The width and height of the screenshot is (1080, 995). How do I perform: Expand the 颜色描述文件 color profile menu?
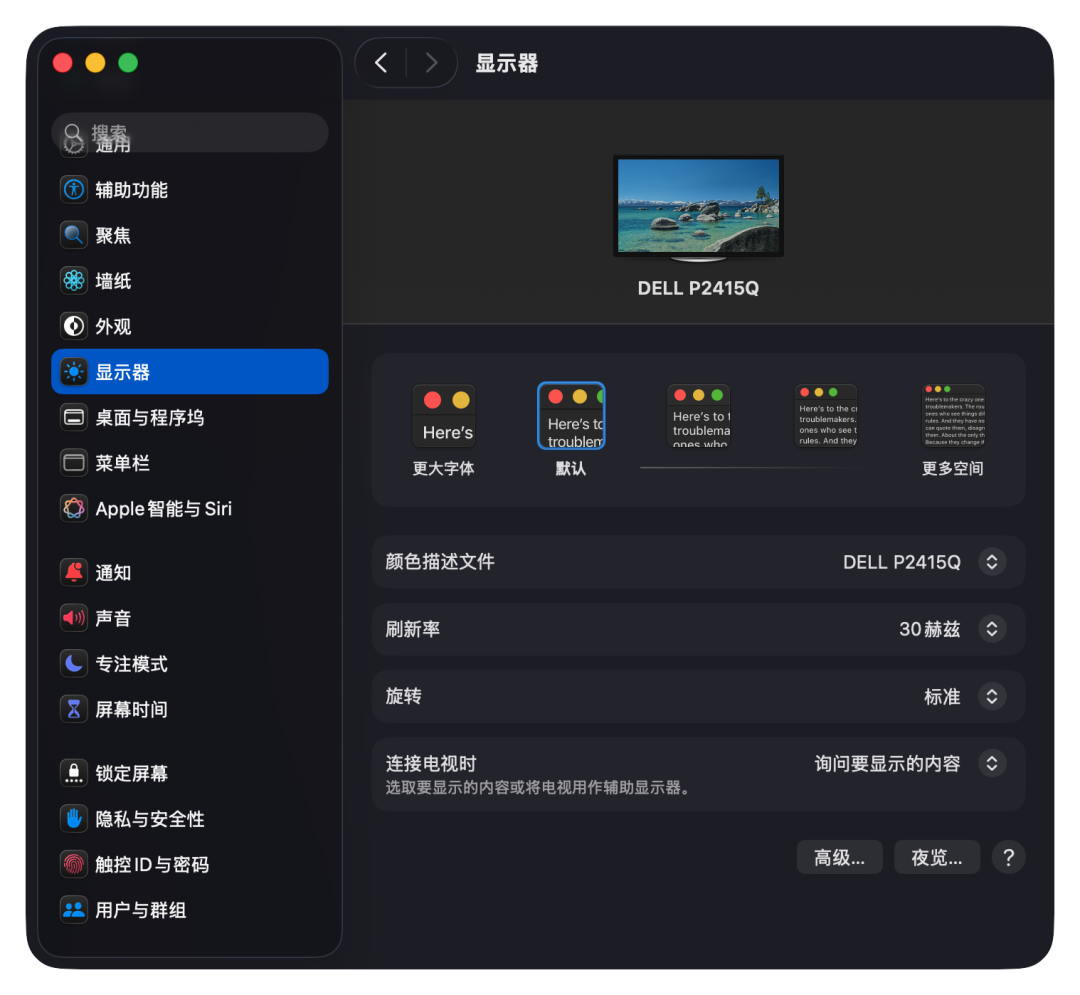point(991,562)
